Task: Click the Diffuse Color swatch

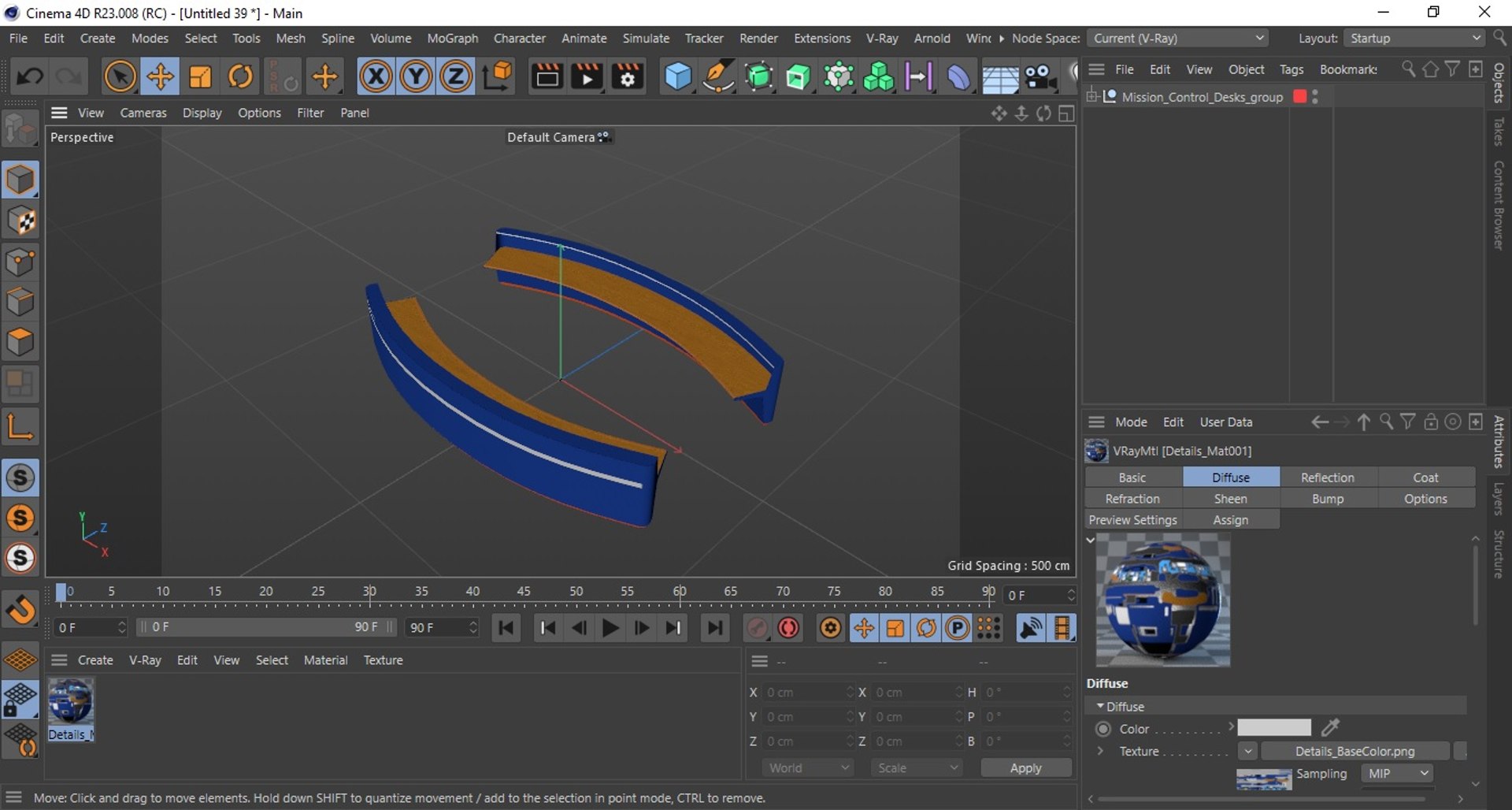Action: click(1273, 728)
